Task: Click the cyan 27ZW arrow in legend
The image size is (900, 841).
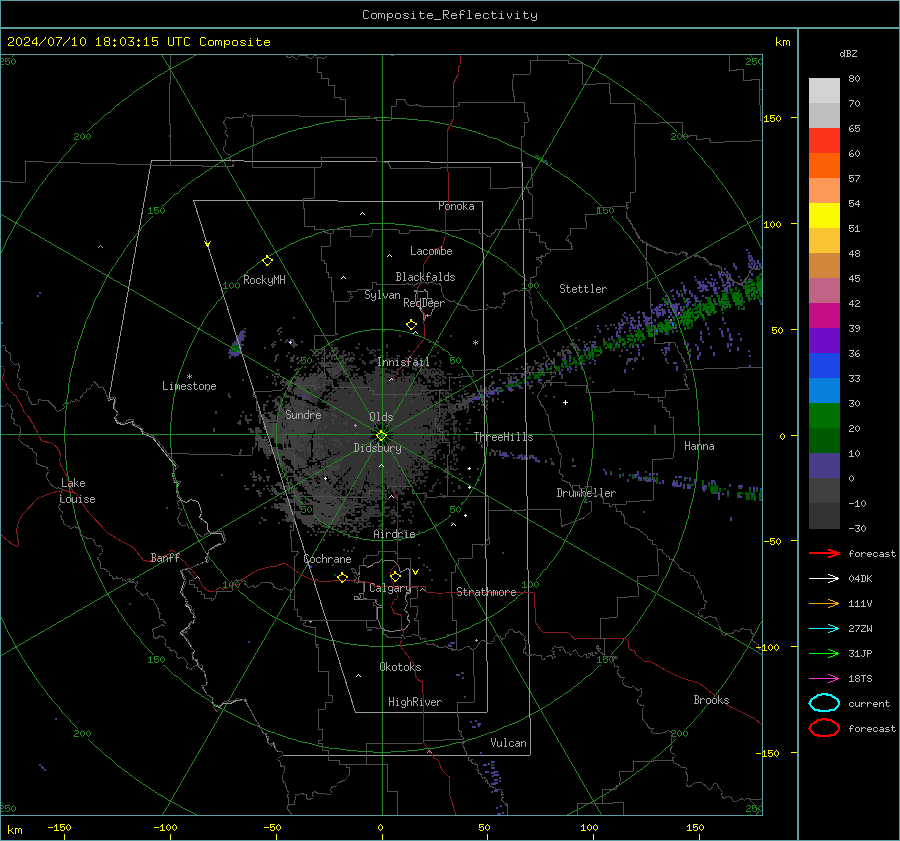Action: [x=824, y=628]
